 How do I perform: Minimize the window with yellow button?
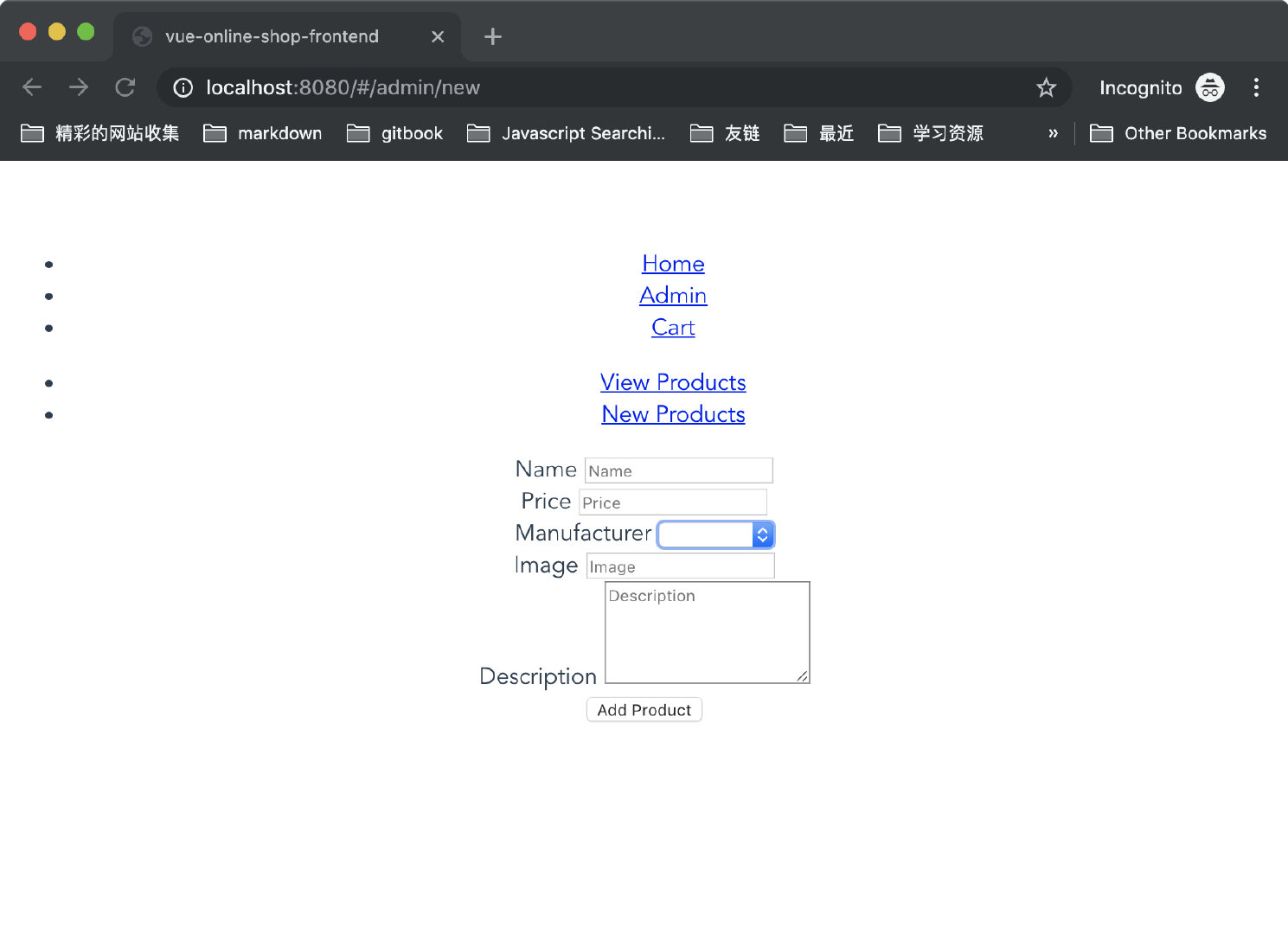pyautogui.click(x=57, y=32)
